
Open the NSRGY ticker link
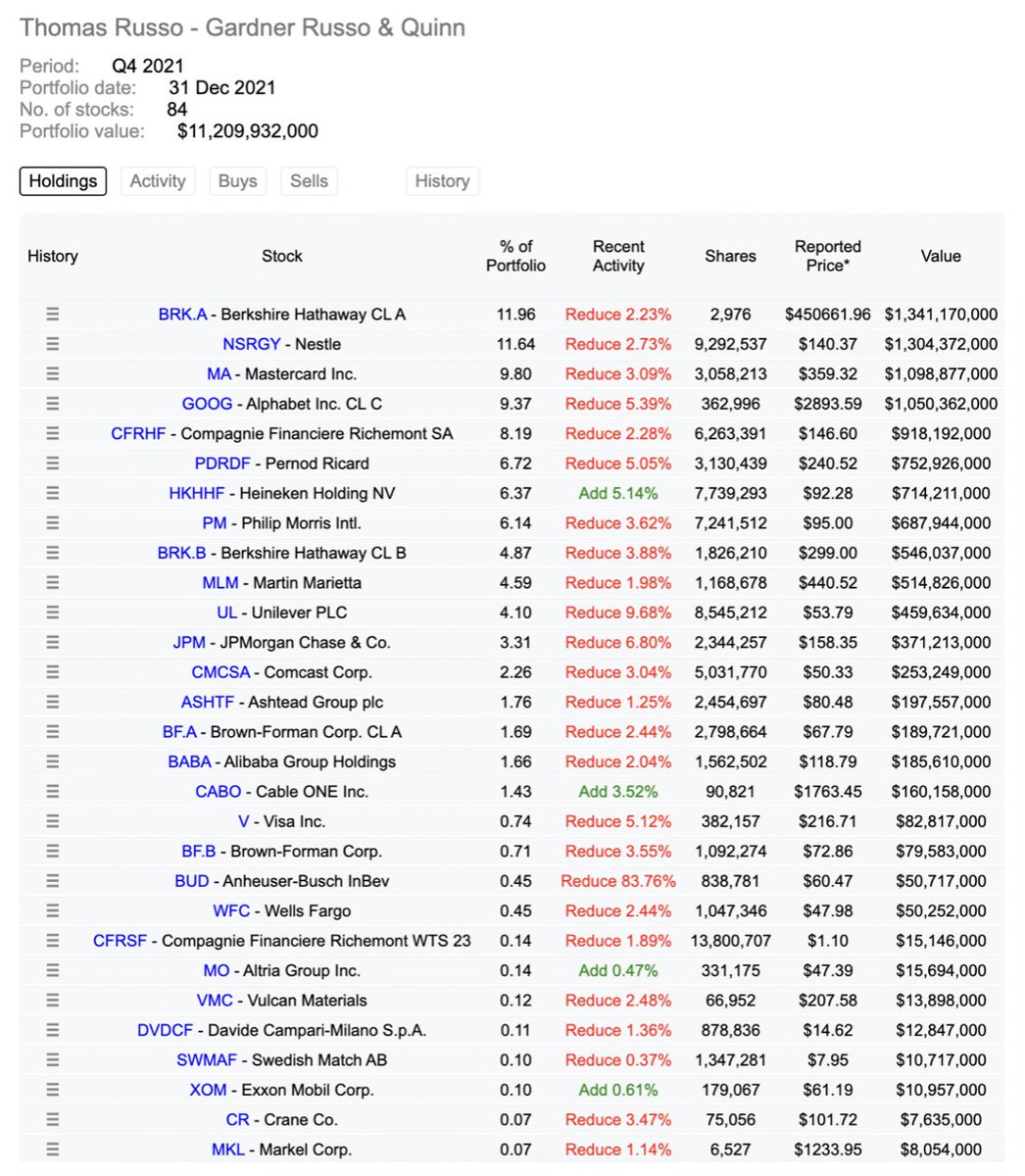[x=252, y=344]
